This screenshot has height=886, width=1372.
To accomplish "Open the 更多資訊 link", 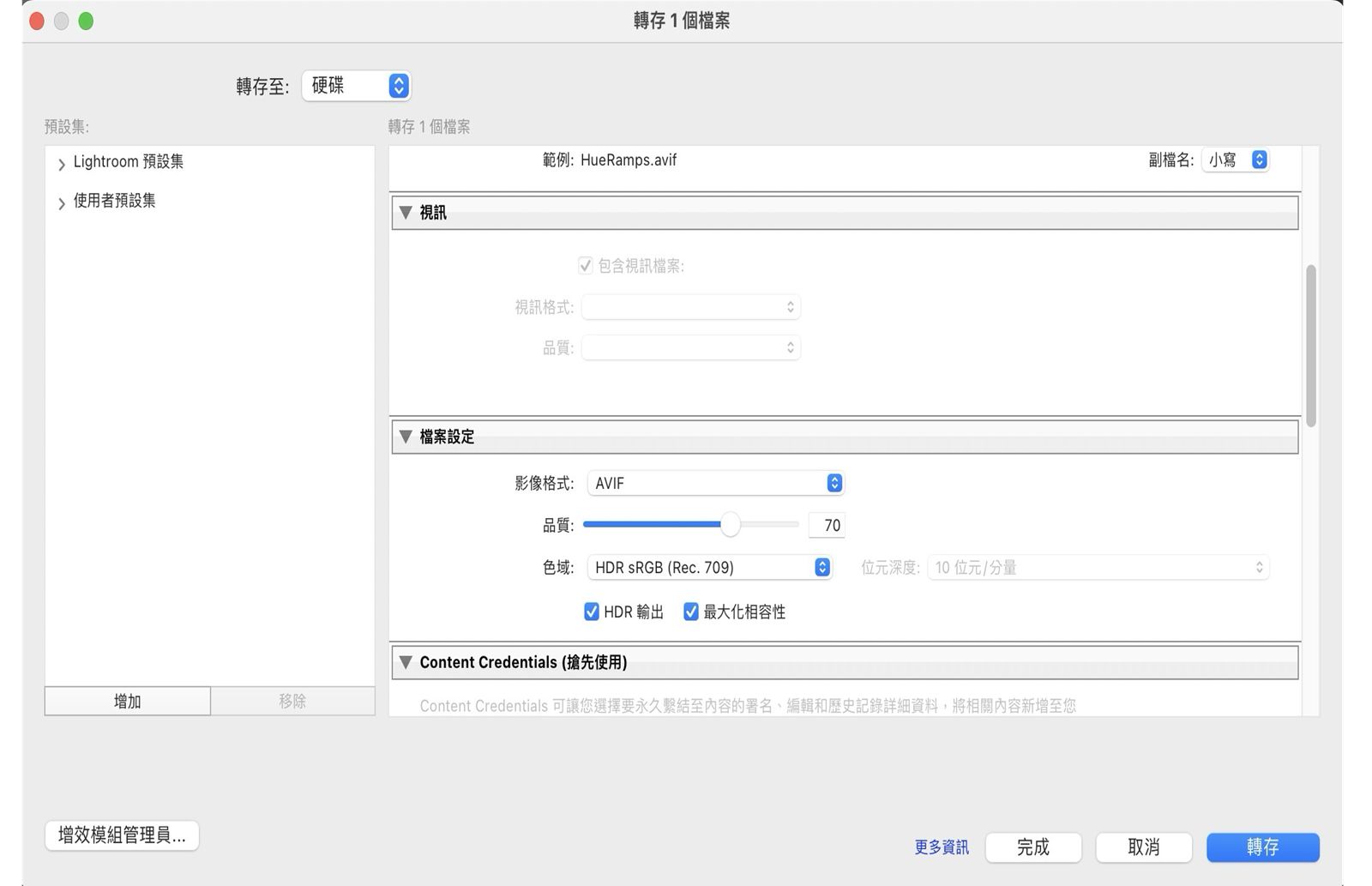I will pyautogui.click(x=942, y=847).
